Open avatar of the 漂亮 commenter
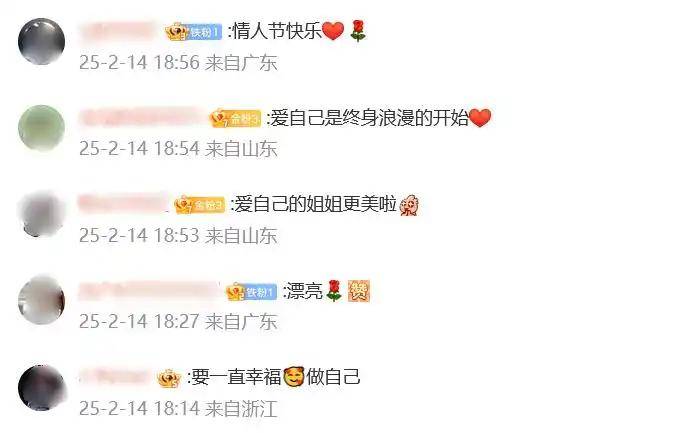The height and width of the screenshot is (433, 677). point(41,300)
